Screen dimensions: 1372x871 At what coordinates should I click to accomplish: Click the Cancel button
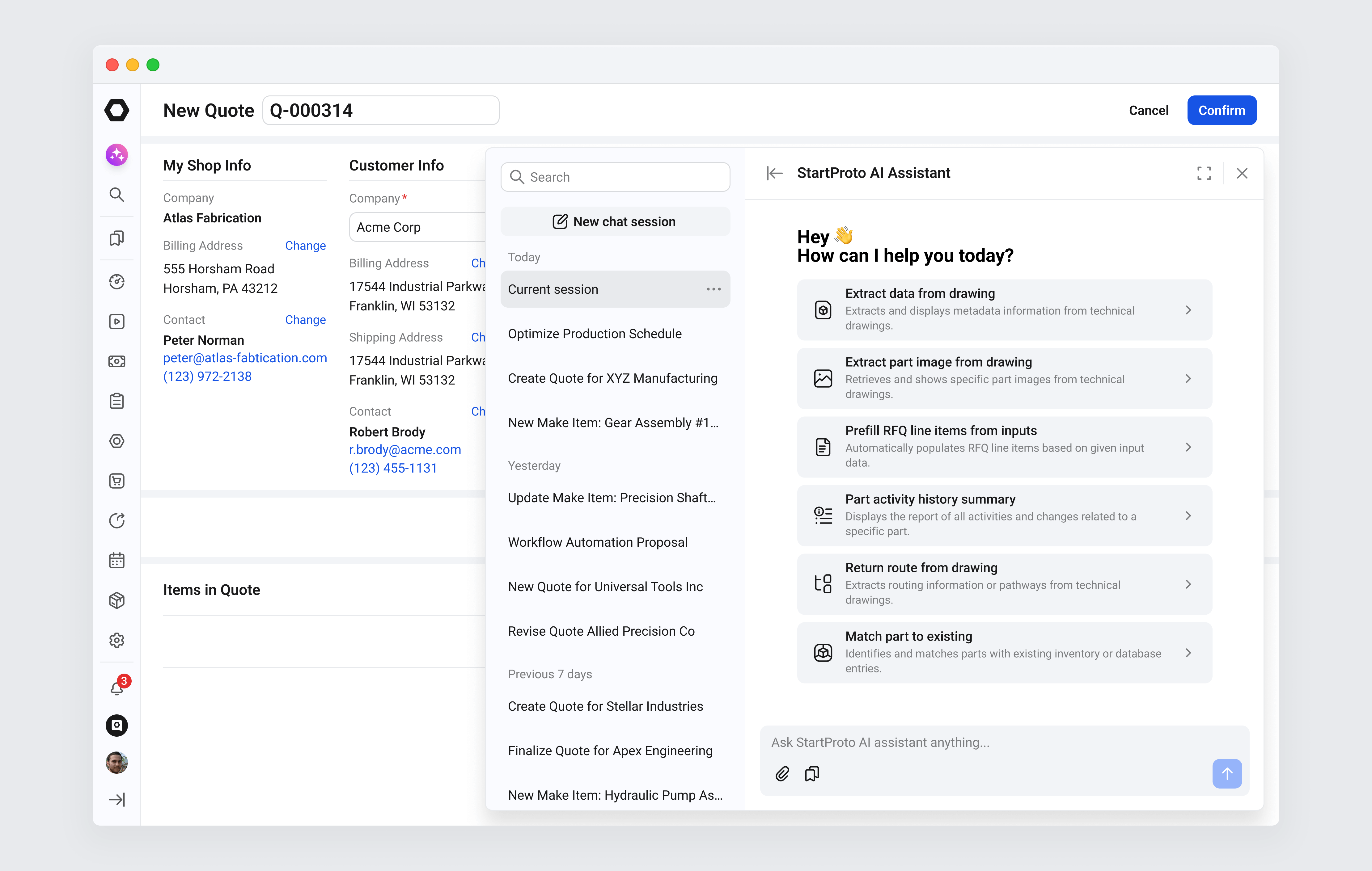click(1148, 110)
